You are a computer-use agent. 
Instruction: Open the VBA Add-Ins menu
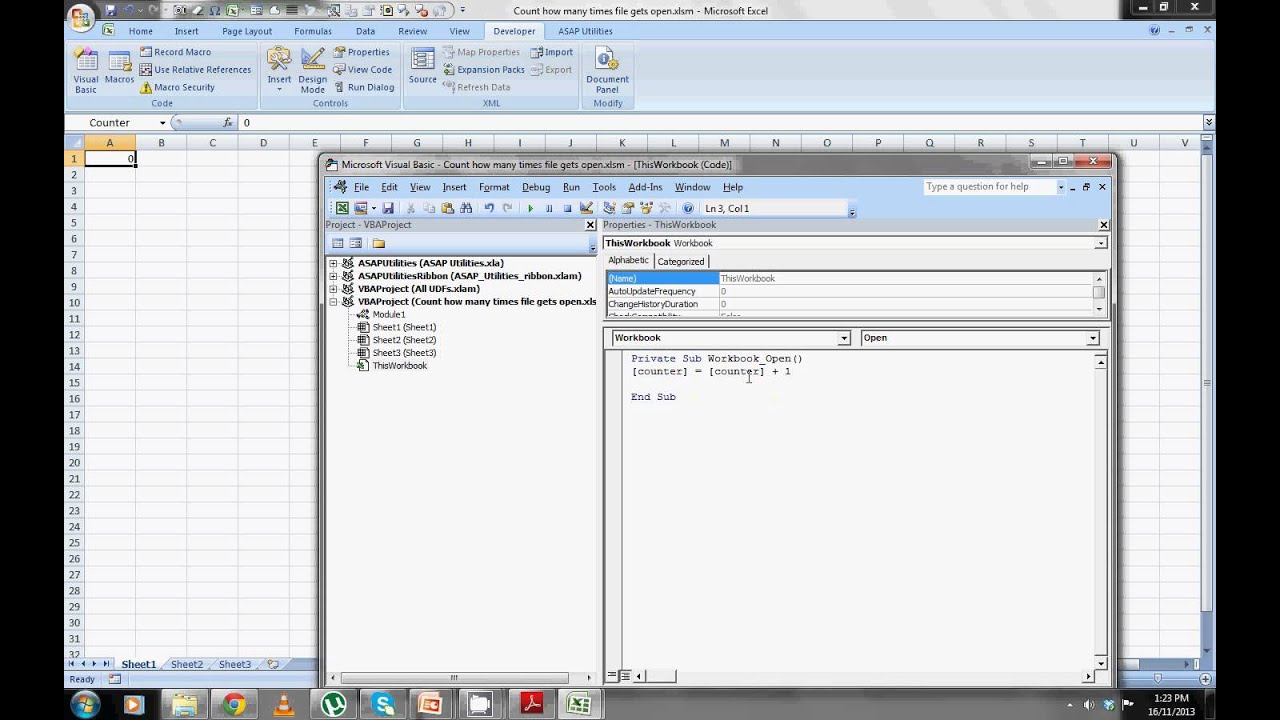(645, 187)
